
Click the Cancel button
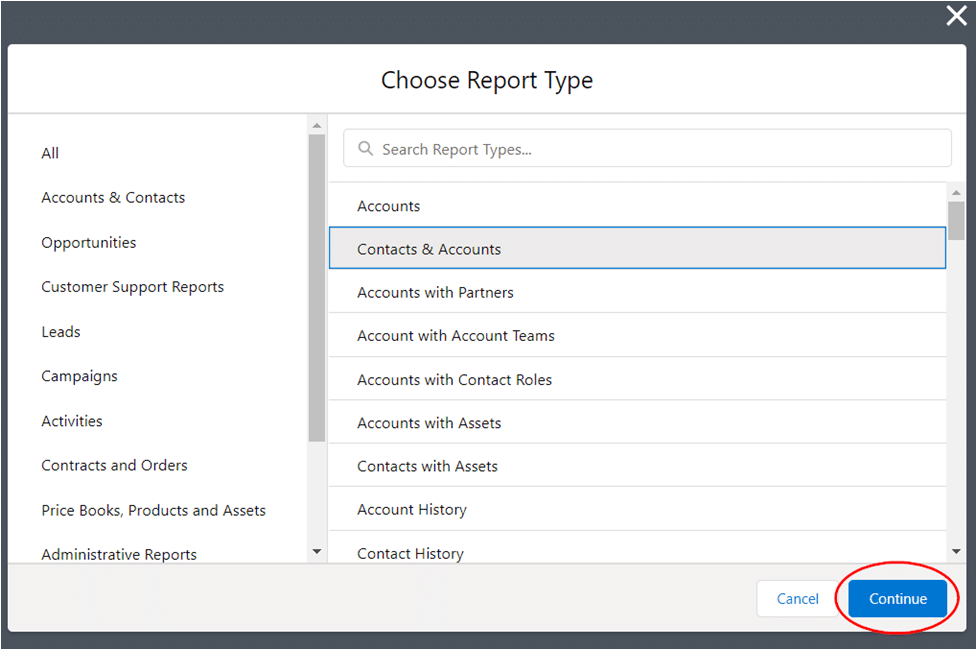click(x=797, y=598)
